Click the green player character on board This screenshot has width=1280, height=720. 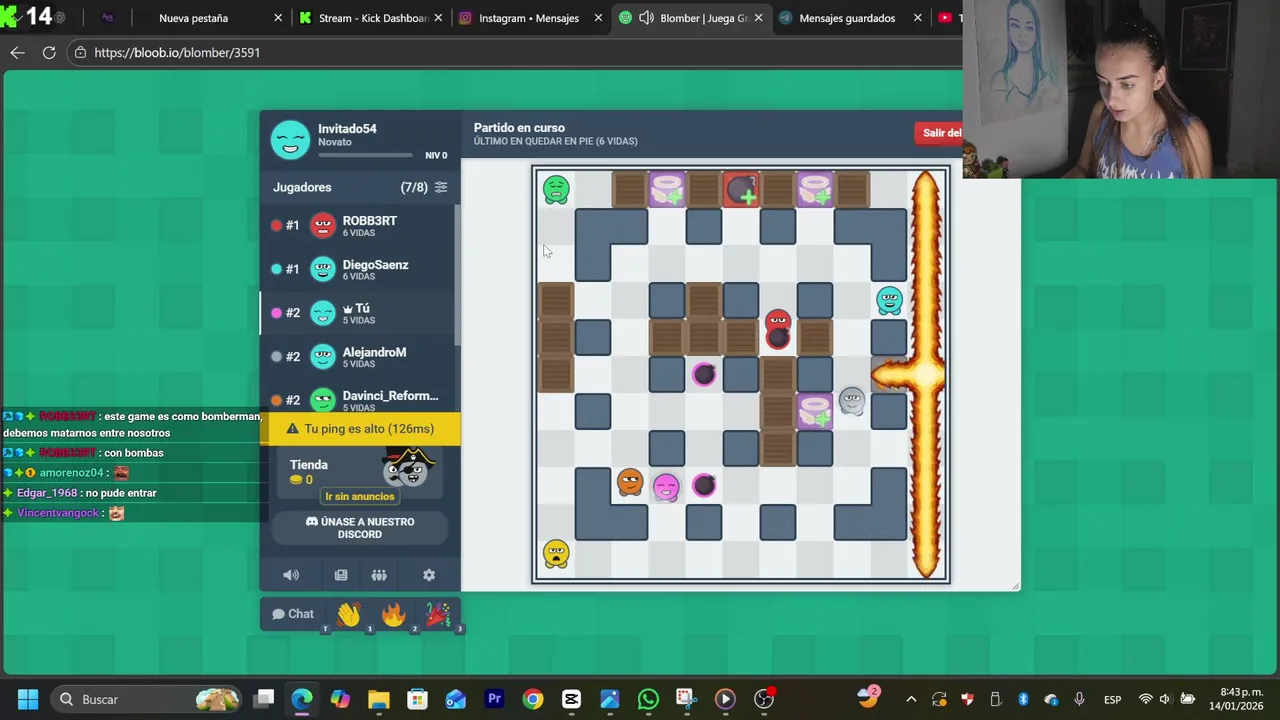(x=556, y=188)
